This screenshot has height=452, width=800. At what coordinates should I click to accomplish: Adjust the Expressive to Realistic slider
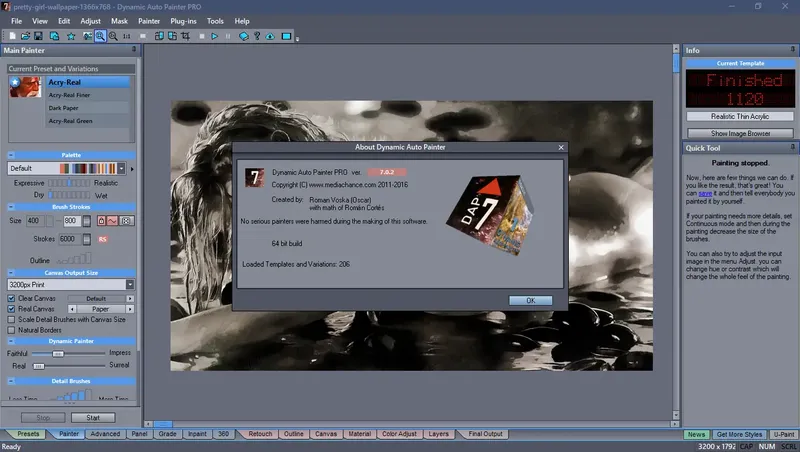click(69, 183)
